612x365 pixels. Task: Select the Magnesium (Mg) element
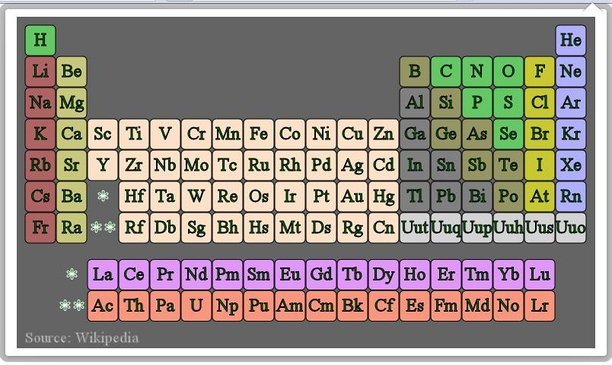pos(71,103)
